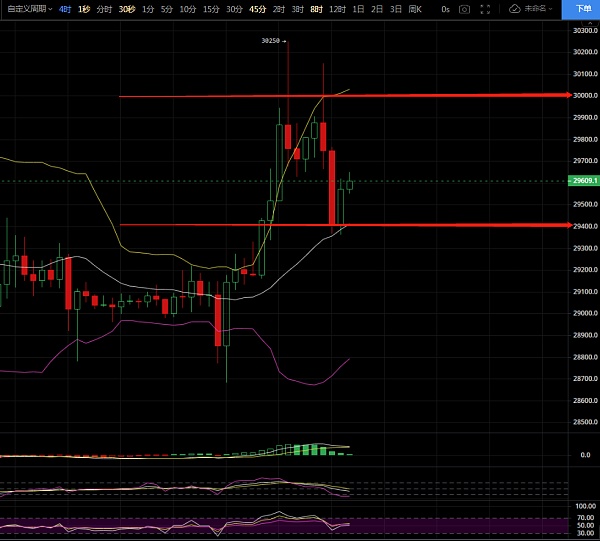Switch chart to 30秒 interval
Image resolution: width=600 pixels, height=541 pixels.
click(127, 9)
